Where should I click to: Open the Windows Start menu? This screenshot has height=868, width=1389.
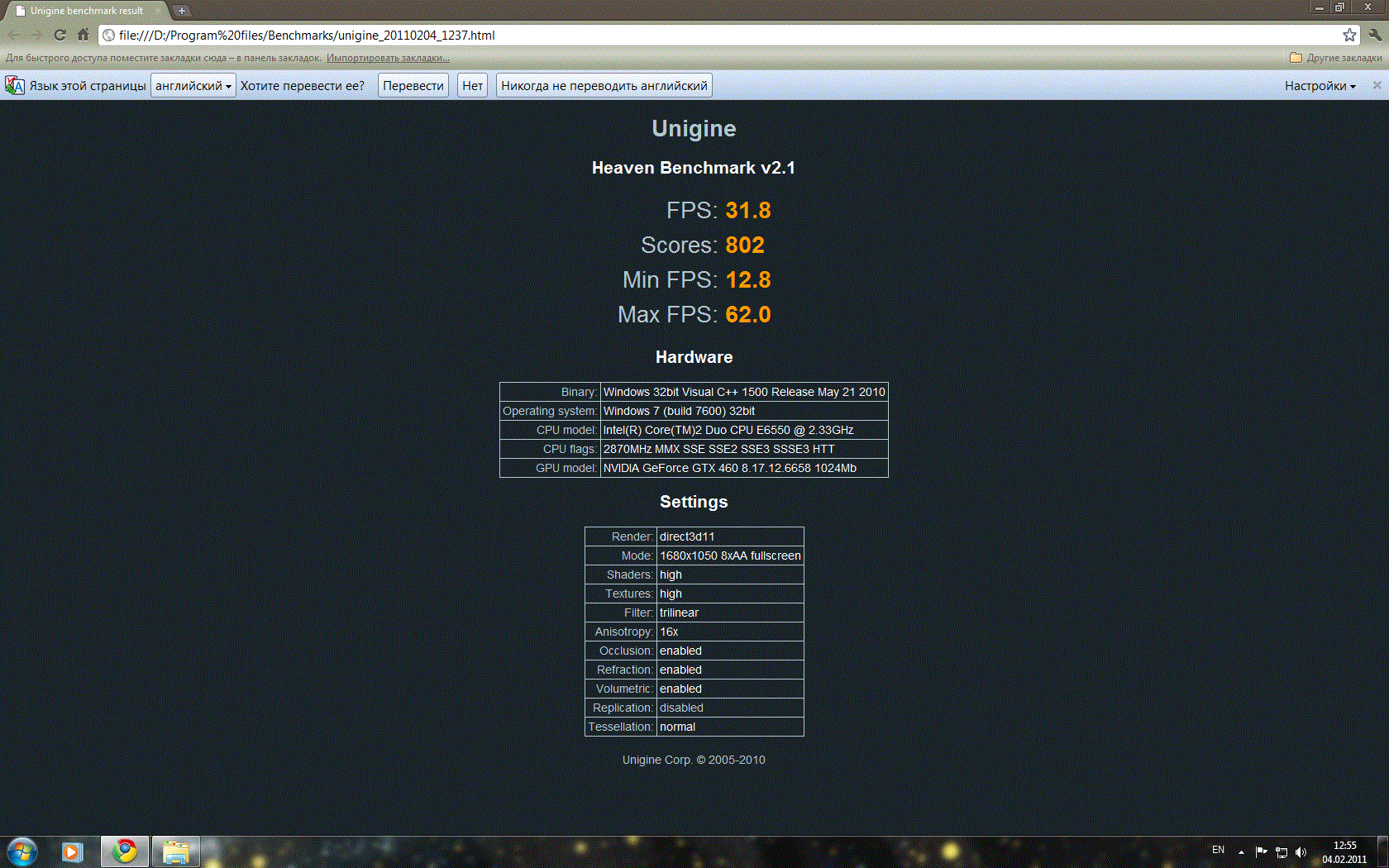(21, 851)
